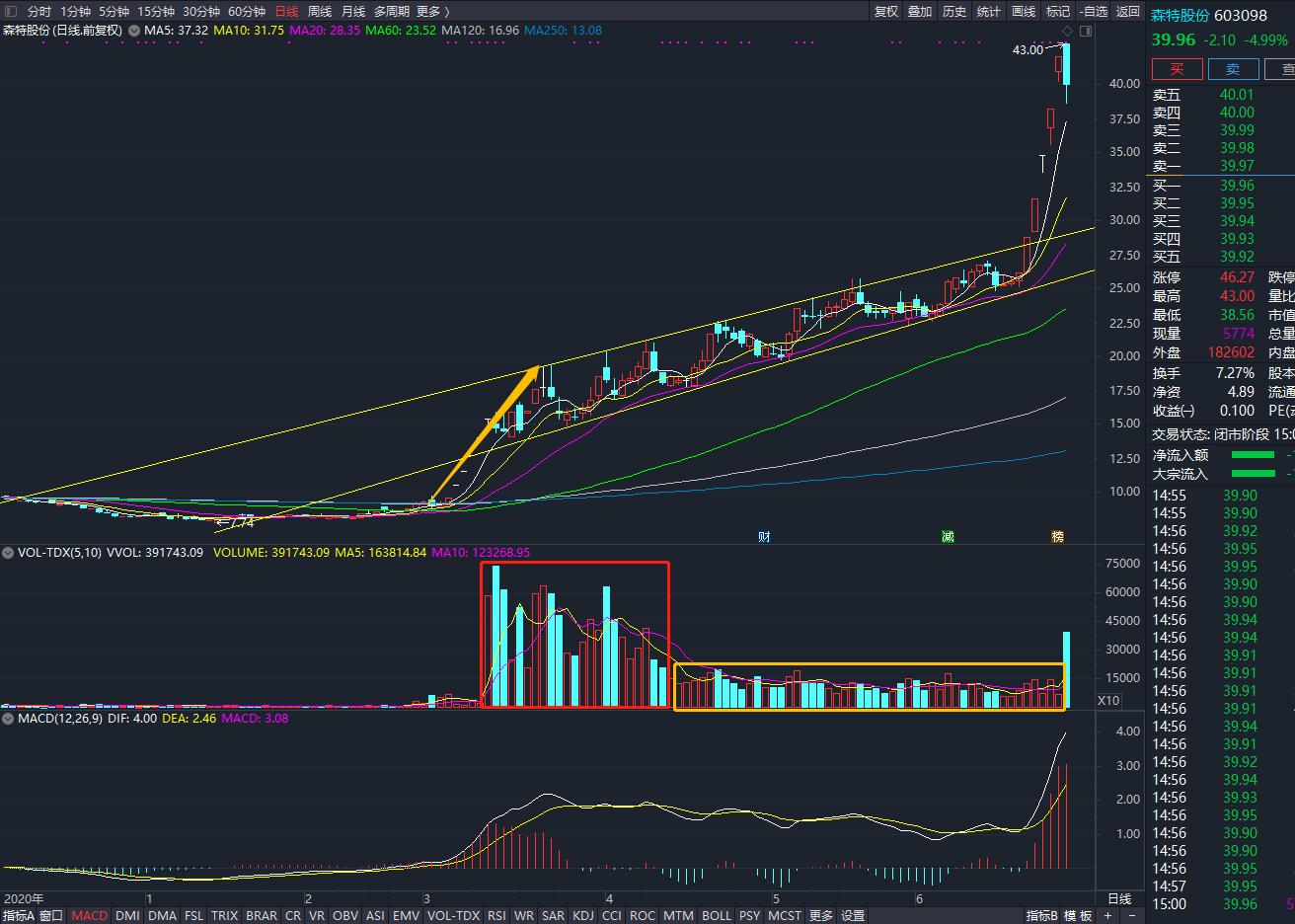
Task: Click the 标记 mark button
Action: click(x=1058, y=11)
